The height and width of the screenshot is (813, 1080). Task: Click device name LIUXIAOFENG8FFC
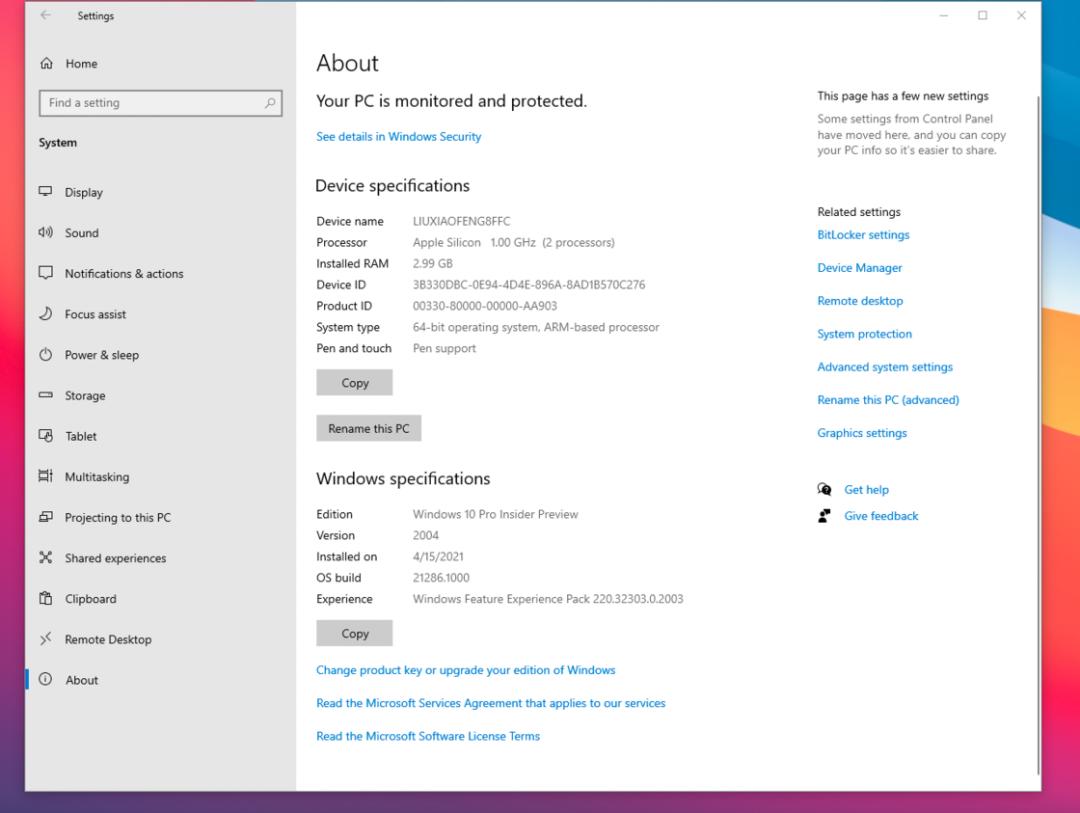tap(461, 221)
